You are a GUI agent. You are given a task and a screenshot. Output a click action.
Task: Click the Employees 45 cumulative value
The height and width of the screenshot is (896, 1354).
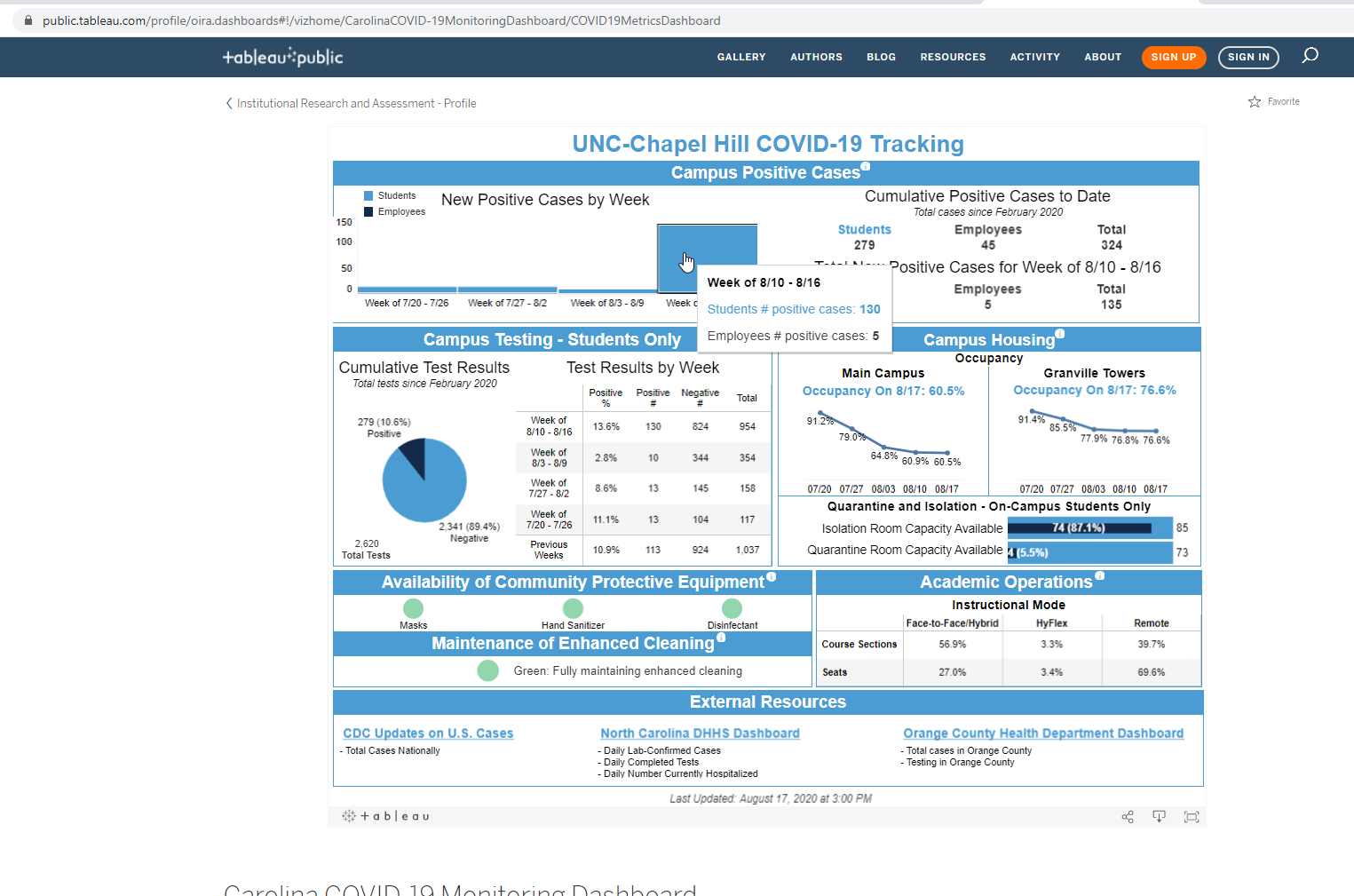[988, 245]
